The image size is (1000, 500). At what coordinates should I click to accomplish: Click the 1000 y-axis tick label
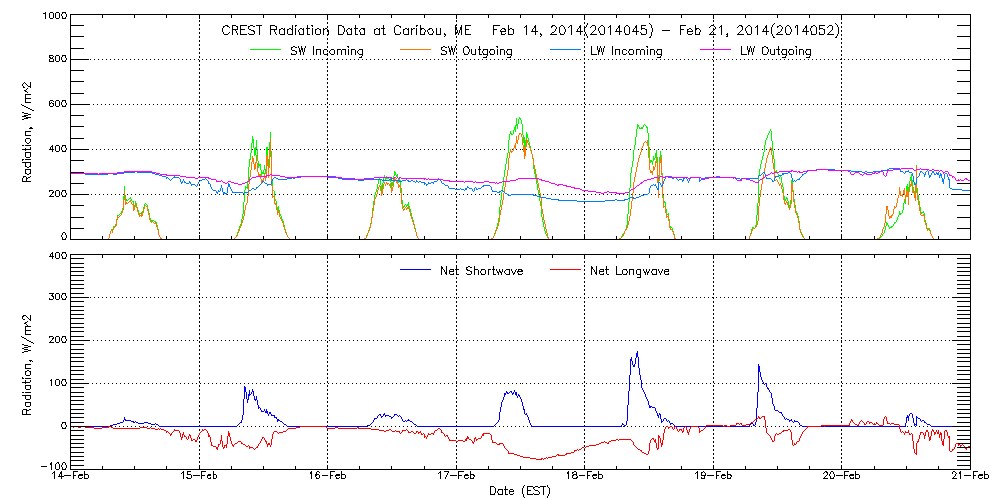tap(54, 18)
